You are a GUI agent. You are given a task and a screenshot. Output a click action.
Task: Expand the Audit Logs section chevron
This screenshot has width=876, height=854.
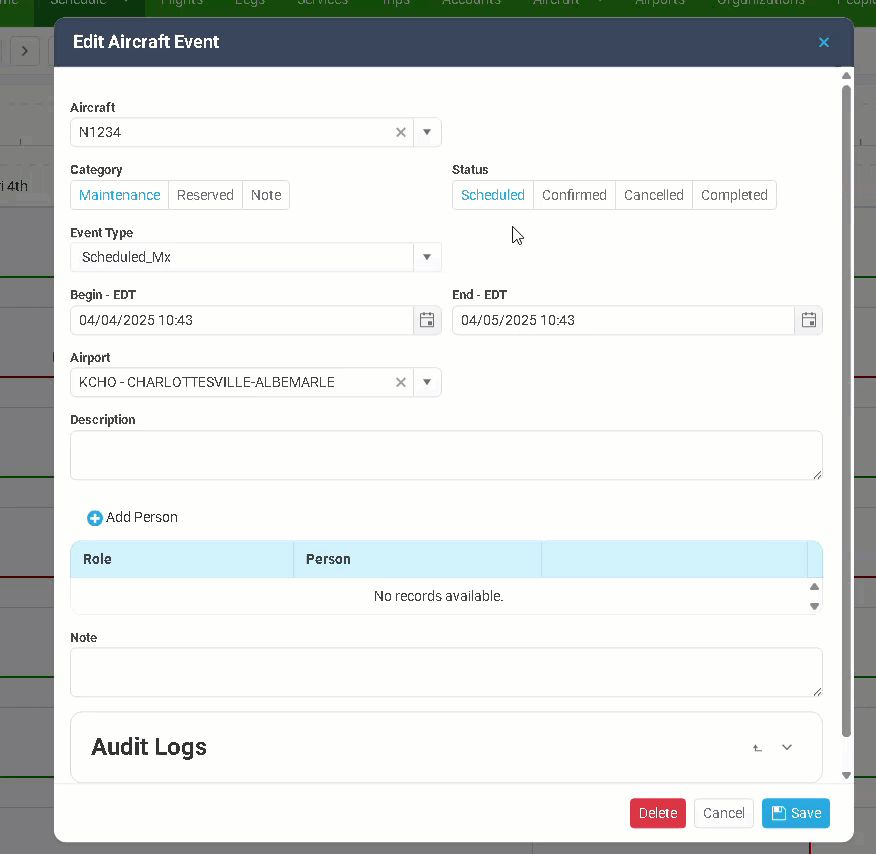click(x=787, y=748)
